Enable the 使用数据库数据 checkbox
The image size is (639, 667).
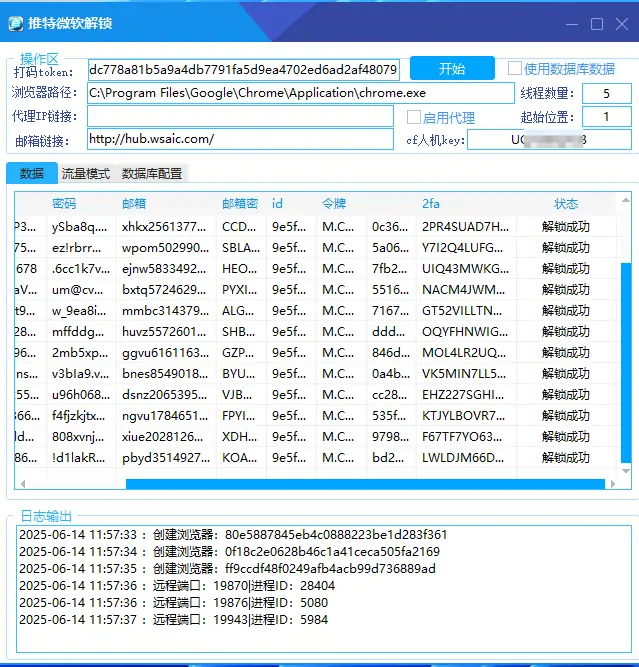tap(515, 68)
